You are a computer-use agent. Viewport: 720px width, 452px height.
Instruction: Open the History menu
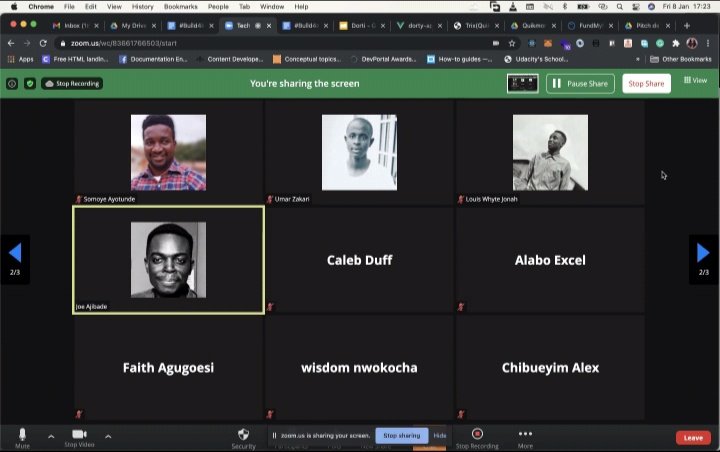(x=142, y=6)
